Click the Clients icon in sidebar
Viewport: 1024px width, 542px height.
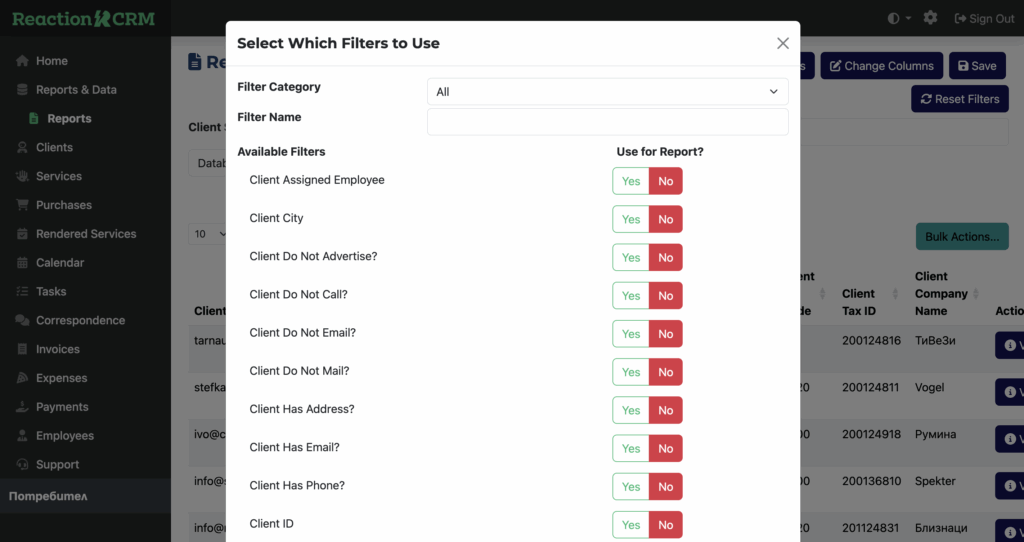click(22, 147)
